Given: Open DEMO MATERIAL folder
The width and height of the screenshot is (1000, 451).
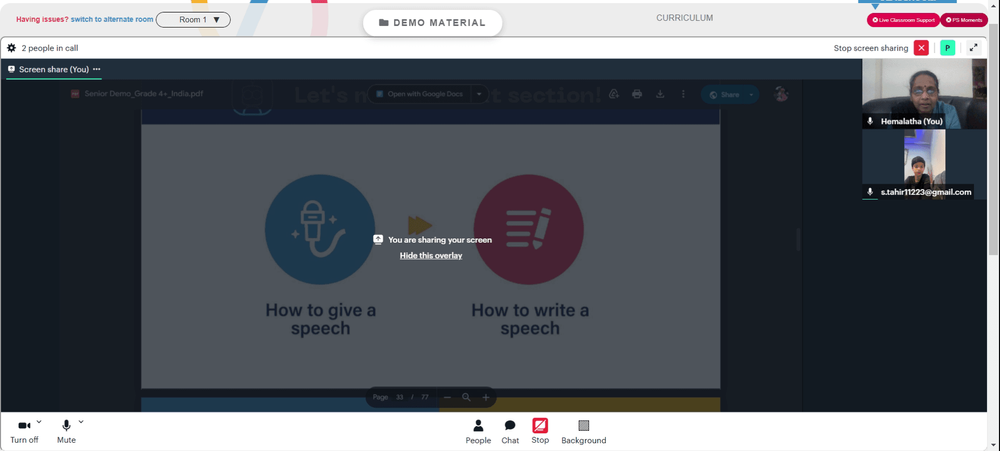Looking at the screenshot, I should pyautogui.click(x=432, y=23).
